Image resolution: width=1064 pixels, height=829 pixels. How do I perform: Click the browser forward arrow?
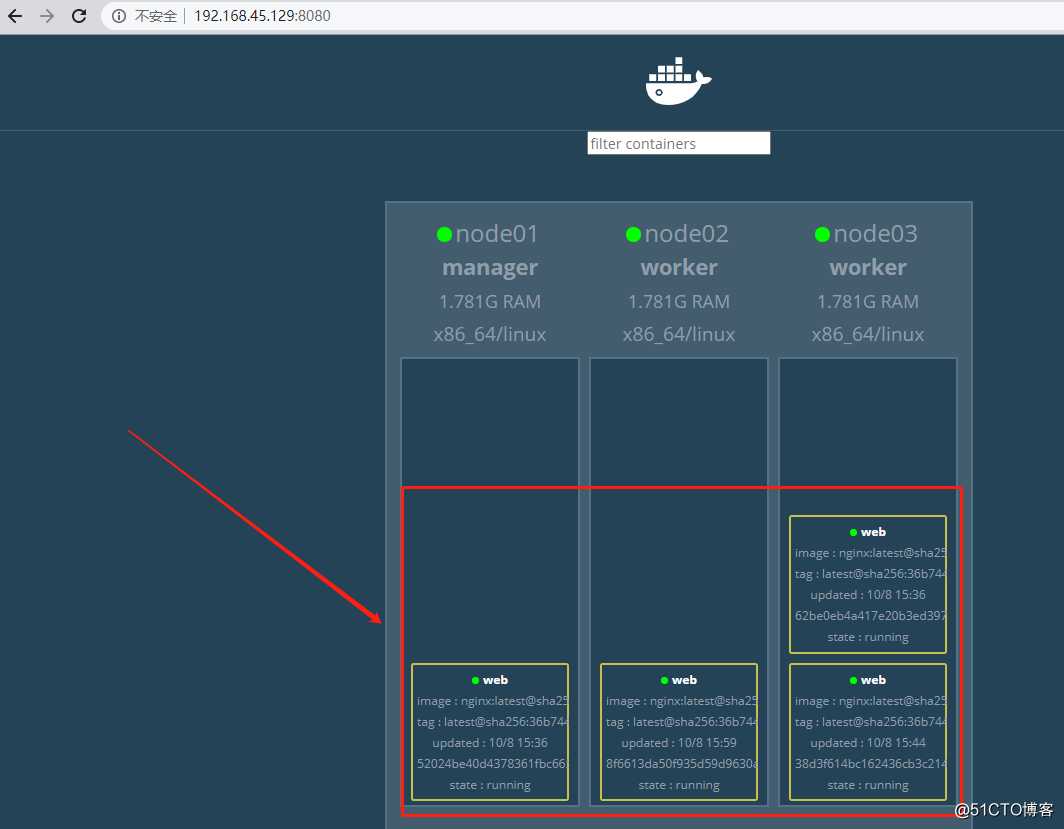point(46,16)
